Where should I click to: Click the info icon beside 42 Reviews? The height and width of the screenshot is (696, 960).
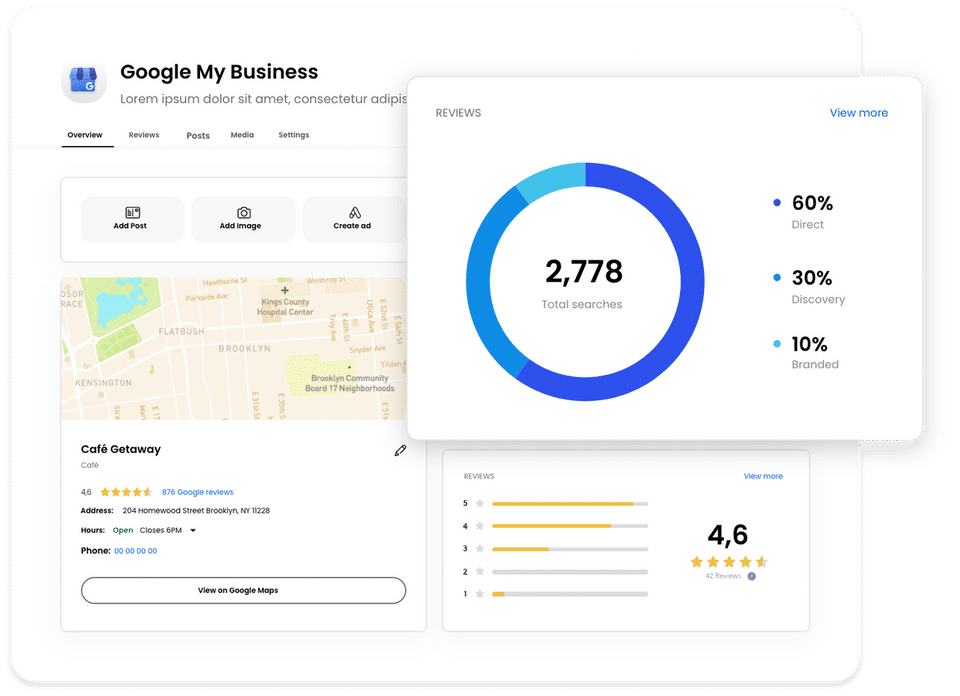point(751,576)
